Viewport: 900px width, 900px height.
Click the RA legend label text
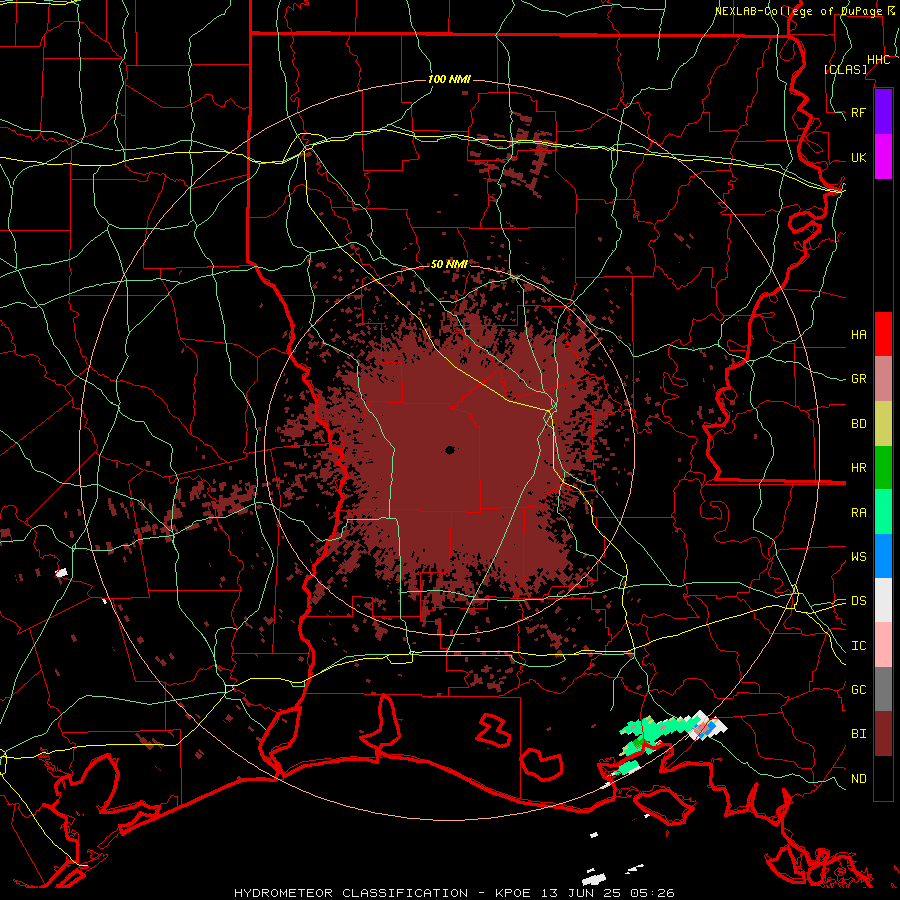[x=858, y=512]
